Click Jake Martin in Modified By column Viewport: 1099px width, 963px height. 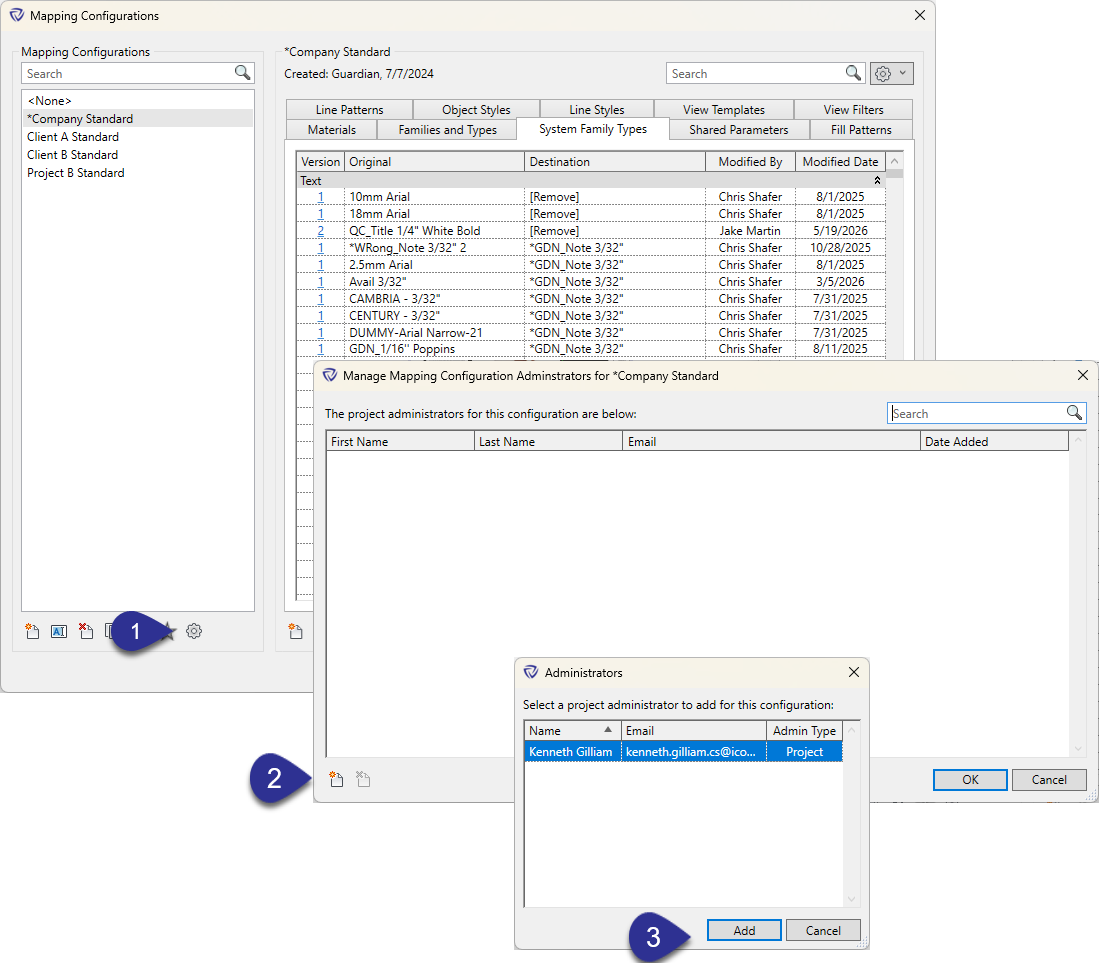tap(749, 231)
